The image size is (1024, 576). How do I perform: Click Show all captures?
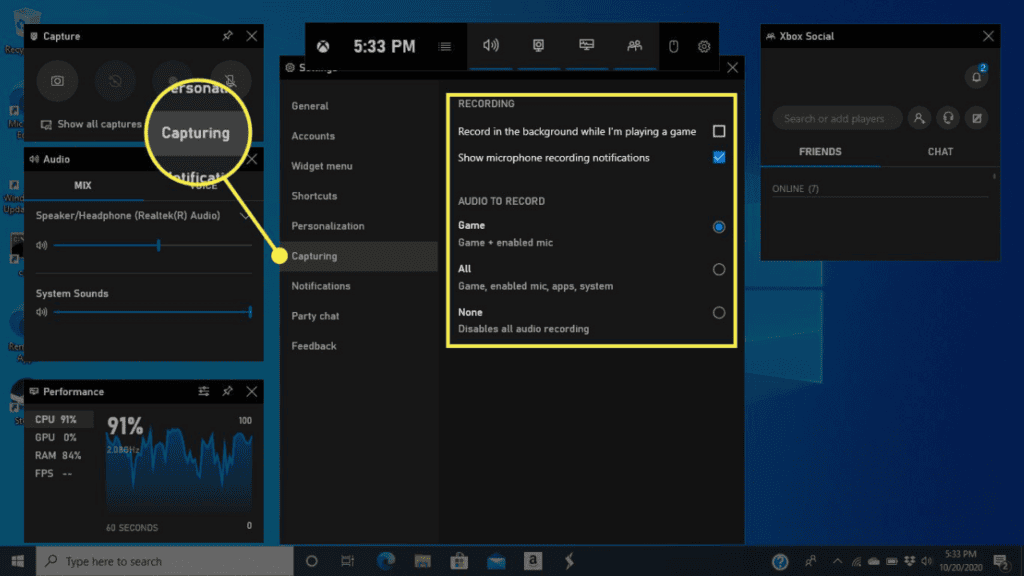point(89,124)
